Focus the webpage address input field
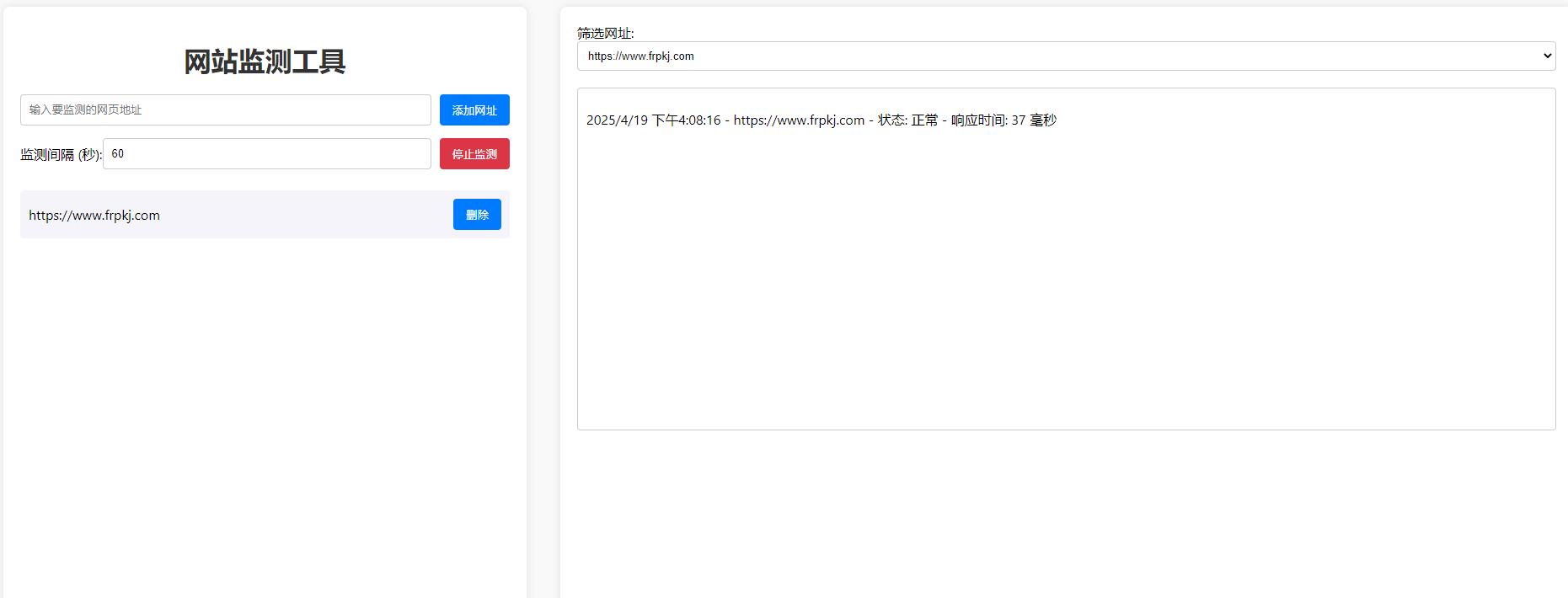1568x598 pixels. (226, 110)
